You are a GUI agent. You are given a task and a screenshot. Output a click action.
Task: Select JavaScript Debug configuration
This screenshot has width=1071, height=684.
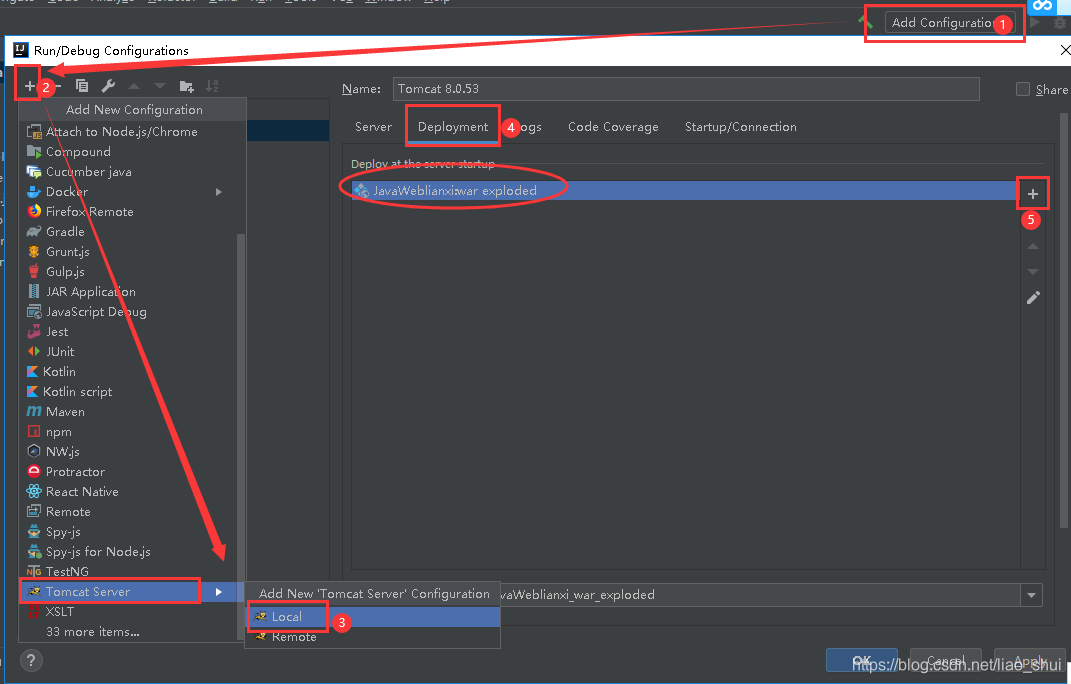click(130, 312)
